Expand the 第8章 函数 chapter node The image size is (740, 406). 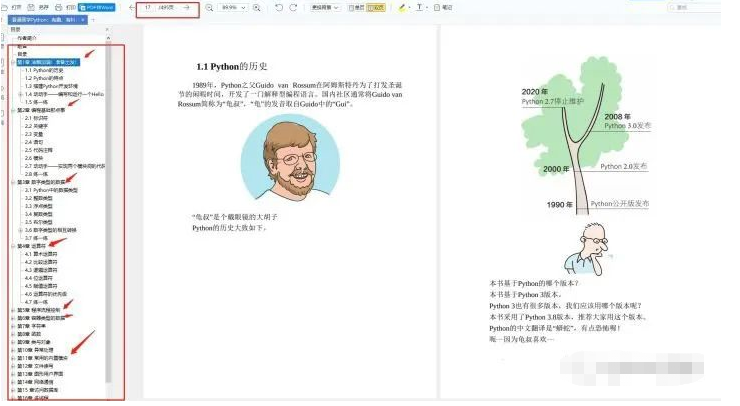click(13, 334)
